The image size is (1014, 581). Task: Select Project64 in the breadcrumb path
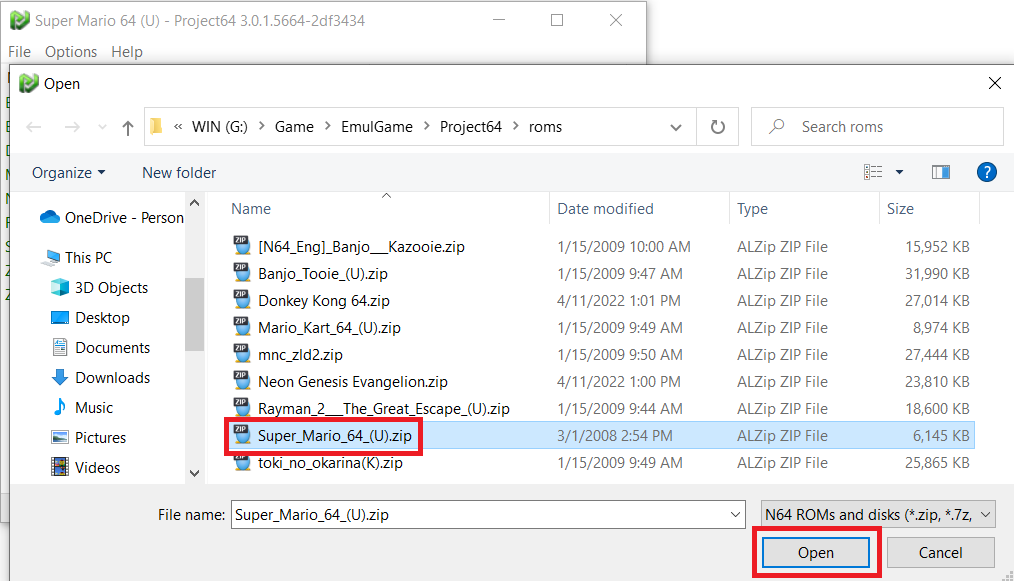(x=471, y=127)
